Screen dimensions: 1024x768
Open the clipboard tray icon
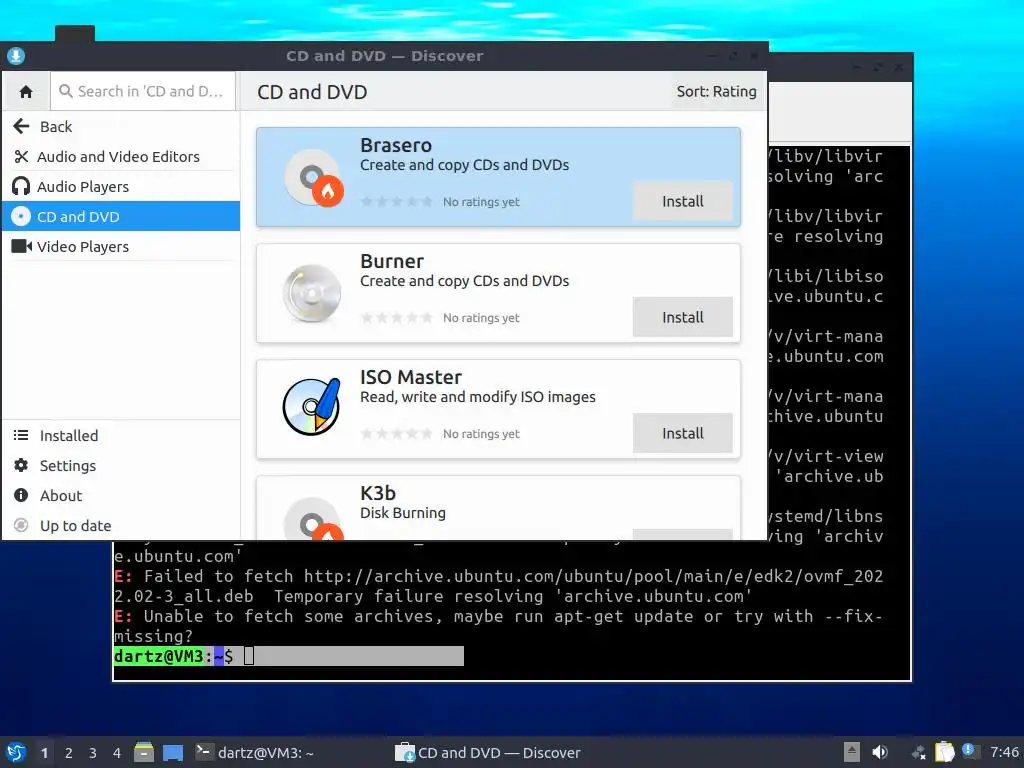click(944, 752)
